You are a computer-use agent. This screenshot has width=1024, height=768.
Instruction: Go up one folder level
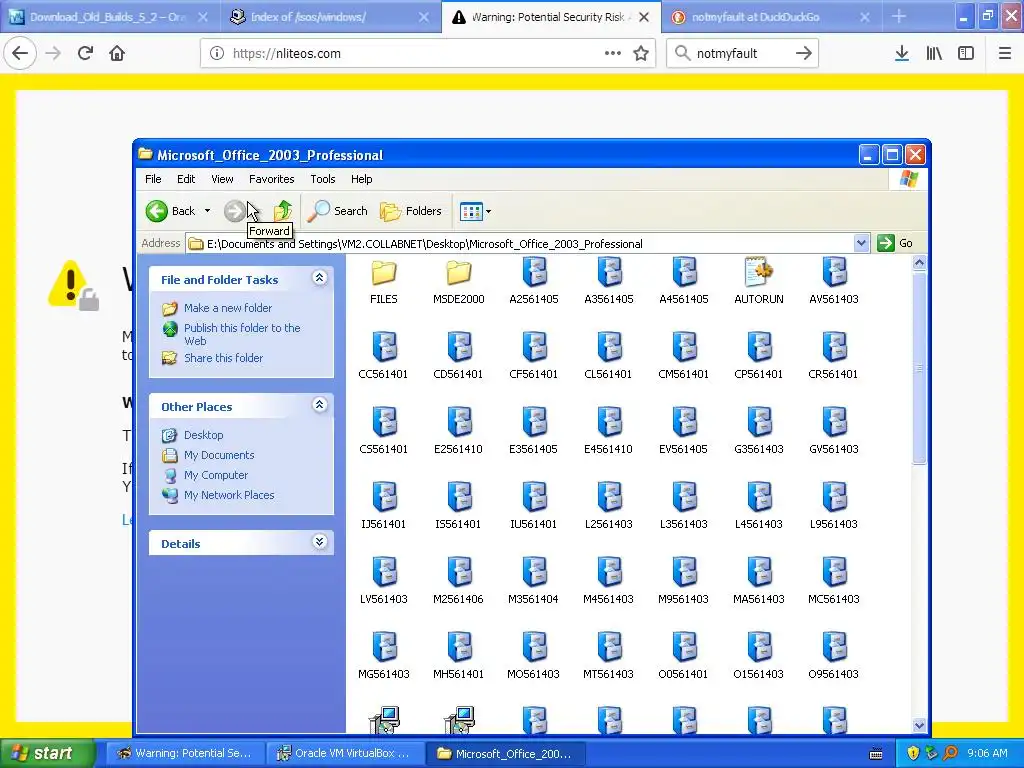283,211
